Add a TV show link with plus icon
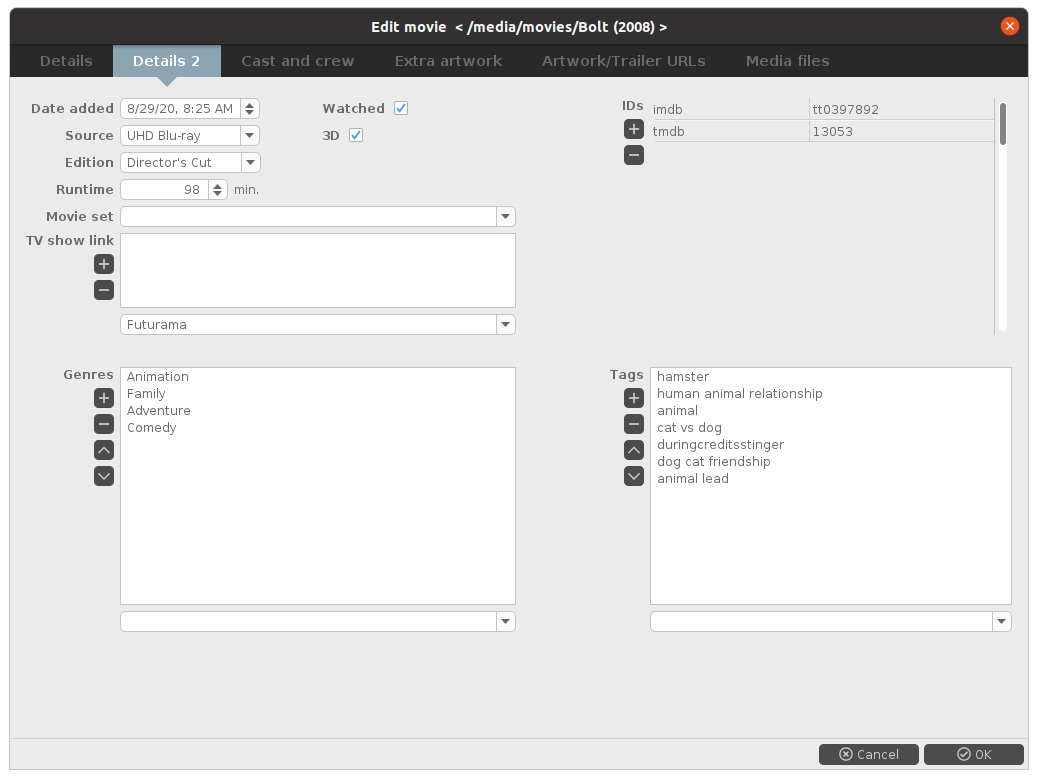This screenshot has width=1038, height=779. [x=104, y=264]
